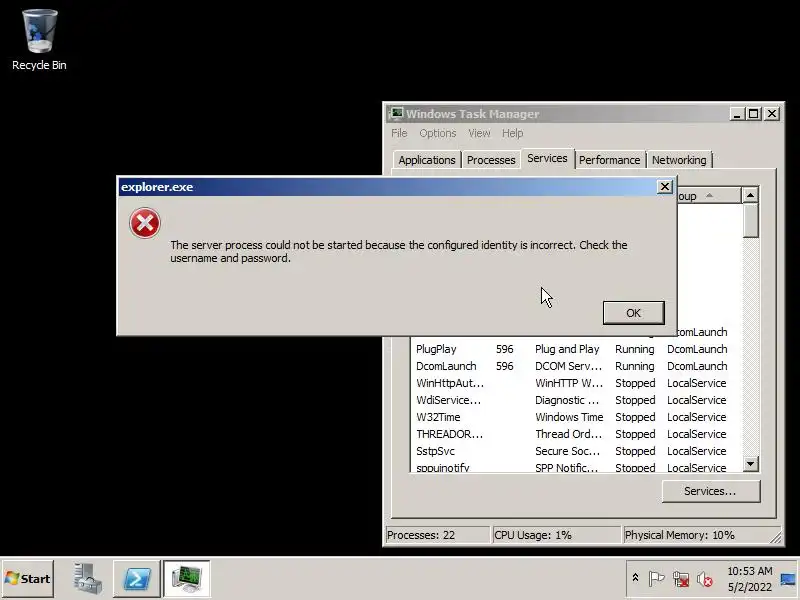
Task: Click OK in the explorer.exe error dialog
Action: 633,313
